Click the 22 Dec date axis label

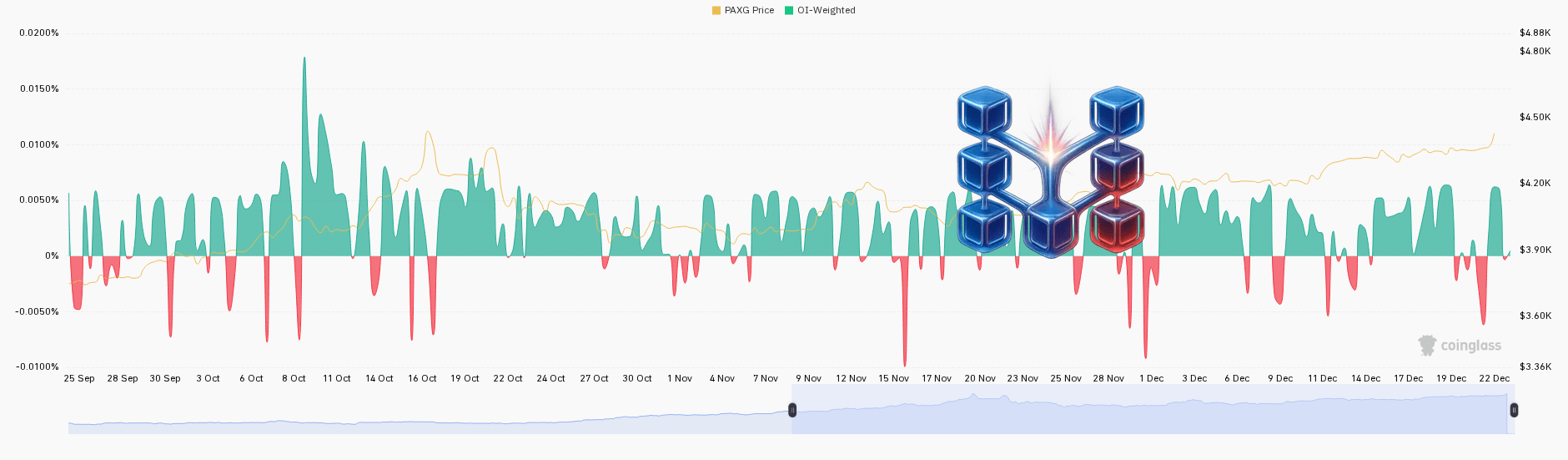[1495, 378]
